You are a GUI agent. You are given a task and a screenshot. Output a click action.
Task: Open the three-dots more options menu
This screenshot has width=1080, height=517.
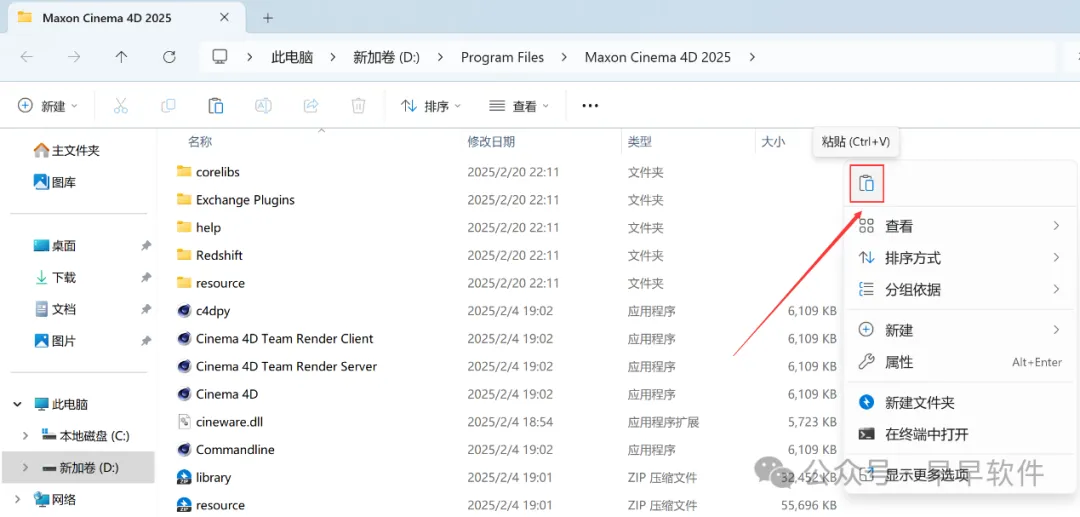pos(590,105)
